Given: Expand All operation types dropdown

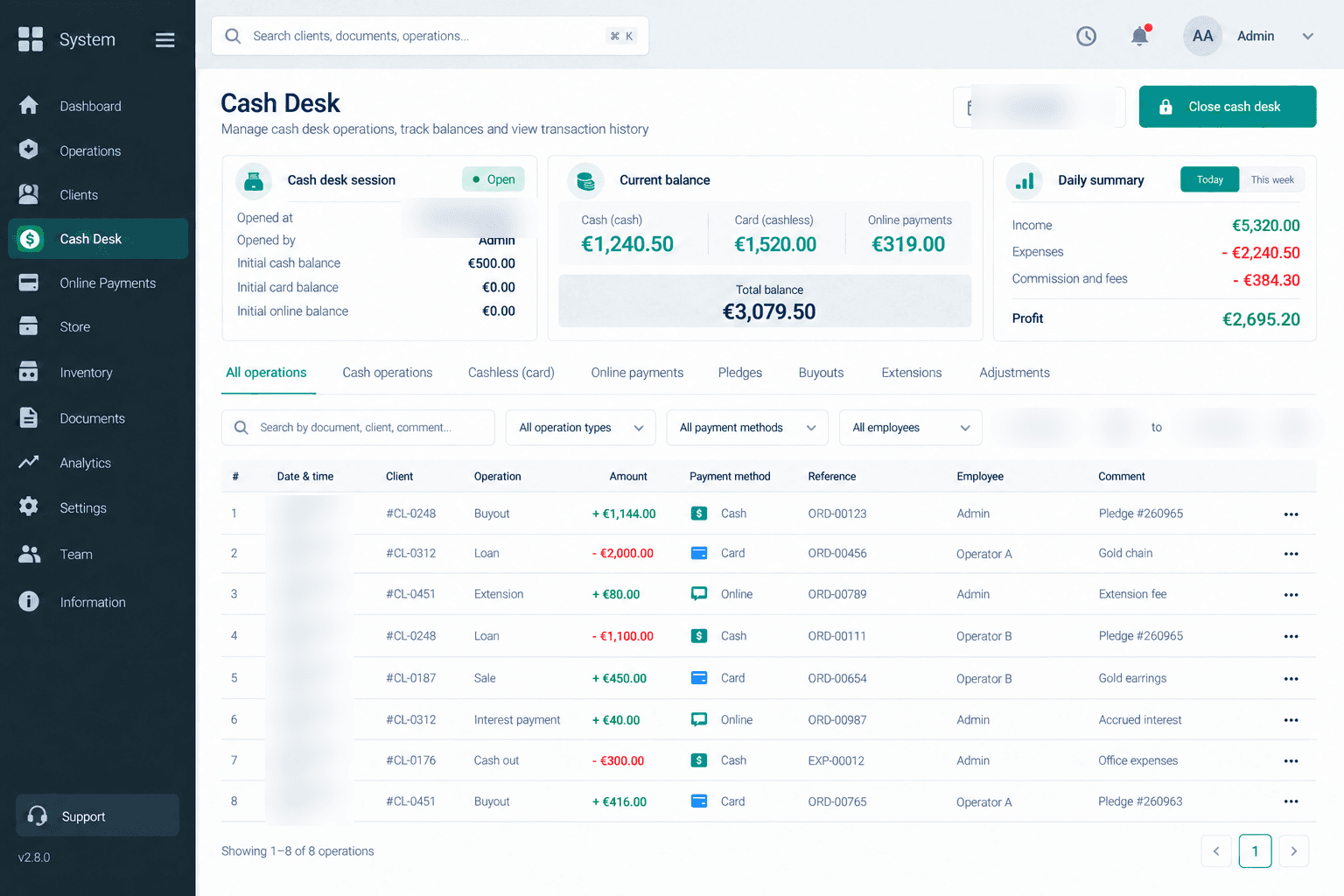Looking at the screenshot, I should [x=581, y=428].
